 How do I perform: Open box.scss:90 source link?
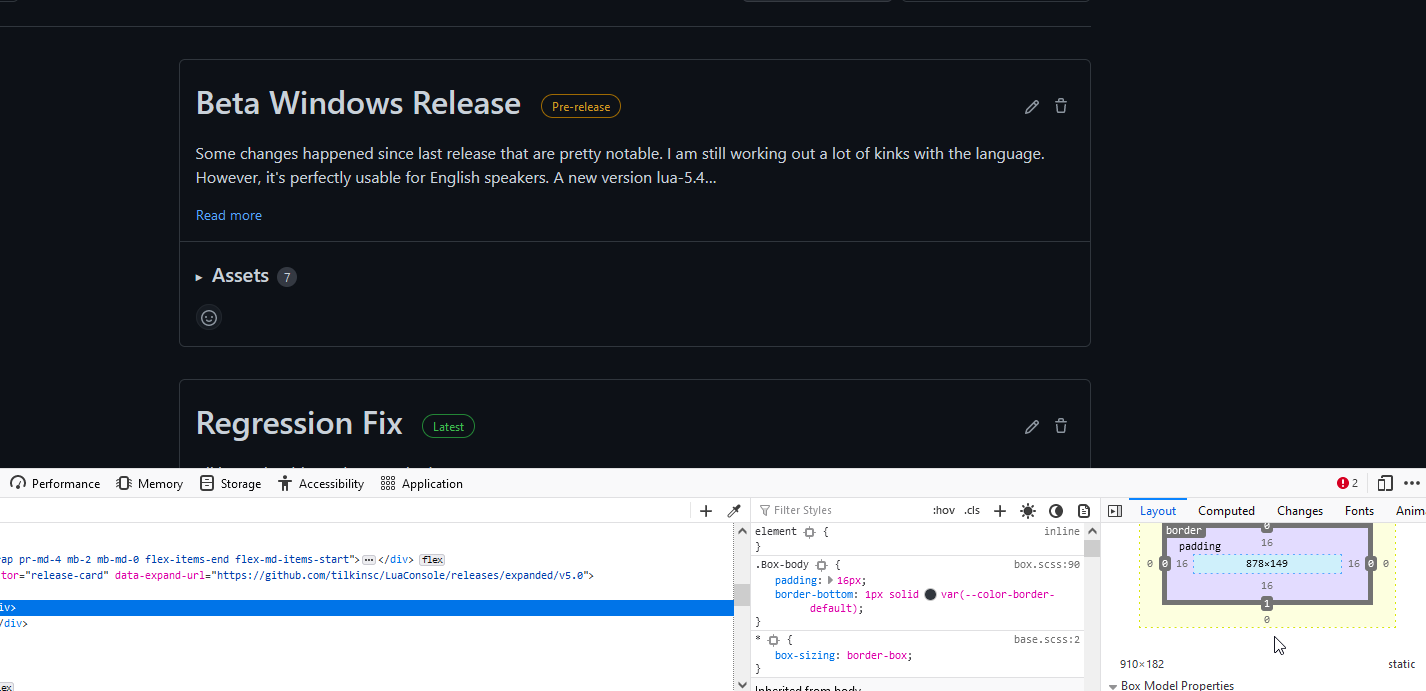(1046, 565)
